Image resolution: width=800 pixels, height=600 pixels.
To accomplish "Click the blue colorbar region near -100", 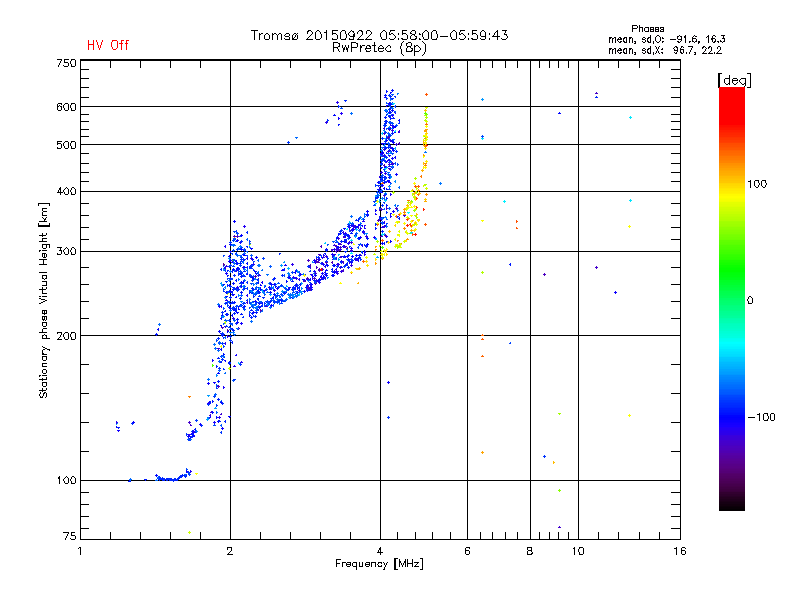I will pyautogui.click(x=732, y=417).
